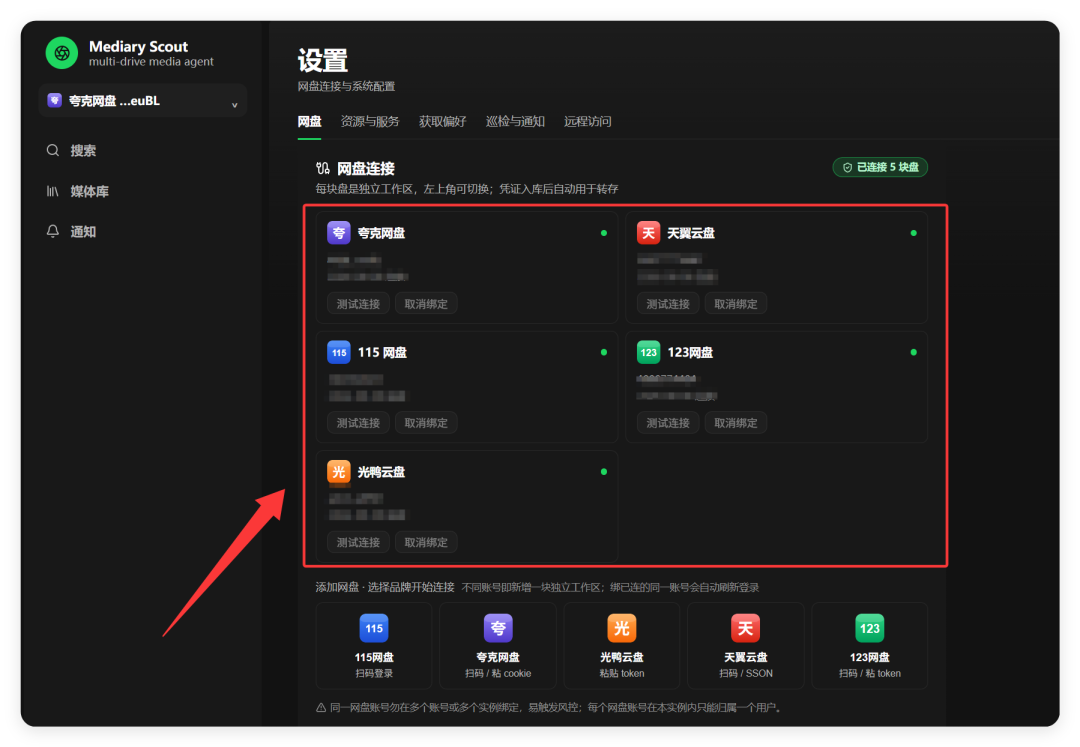Click the 网盘连接 link icon
Image resolution: width=1080 pixels, height=747 pixels.
pyautogui.click(x=322, y=168)
